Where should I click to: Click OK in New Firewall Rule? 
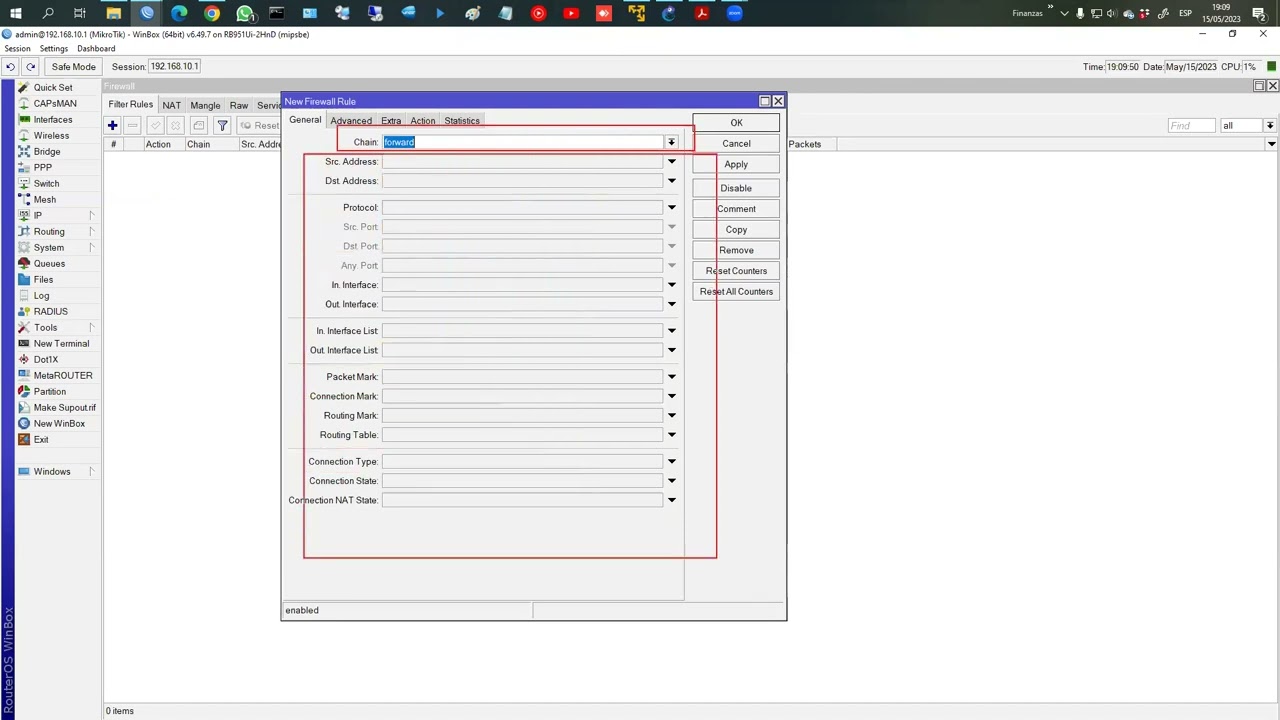(736, 123)
